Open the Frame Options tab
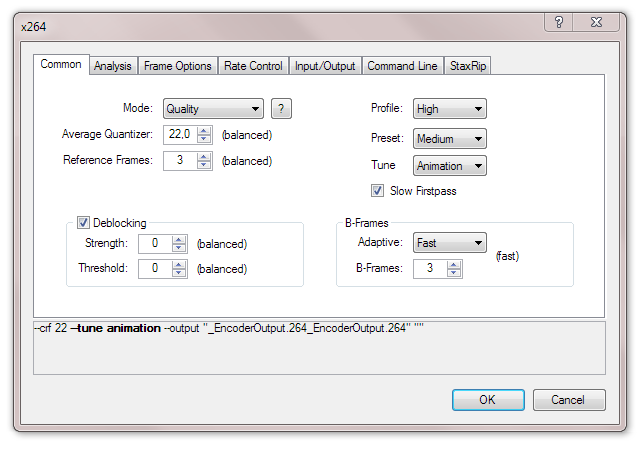 (x=178, y=66)
